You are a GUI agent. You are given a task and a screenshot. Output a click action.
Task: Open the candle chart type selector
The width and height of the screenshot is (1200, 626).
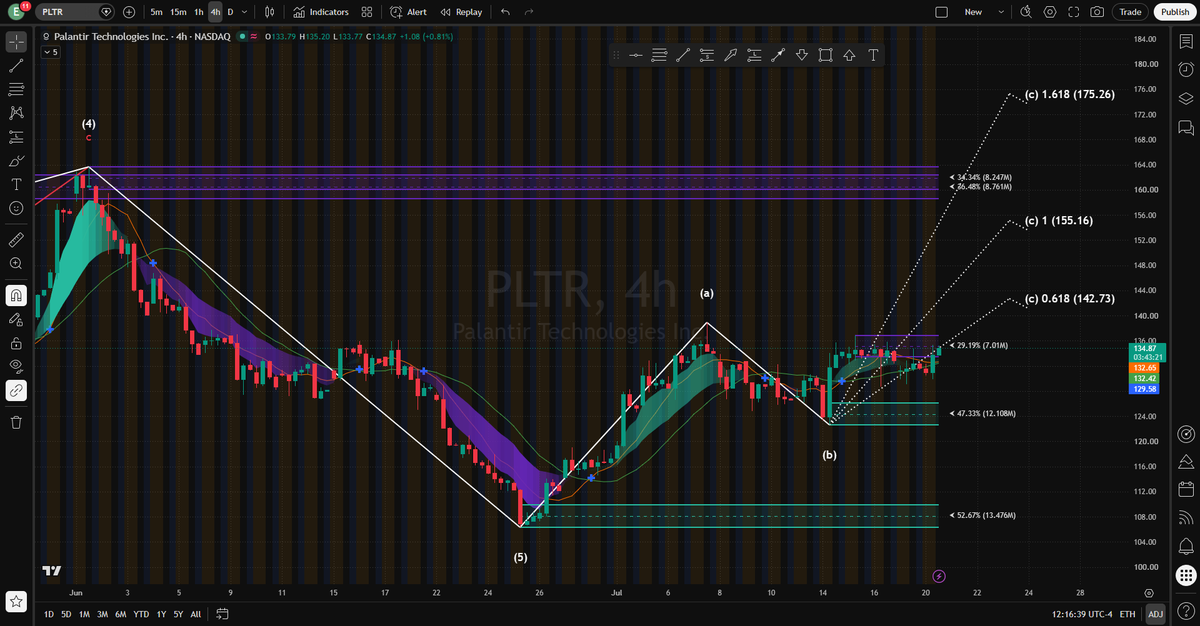pyautogui.click(x=269, y=12)
